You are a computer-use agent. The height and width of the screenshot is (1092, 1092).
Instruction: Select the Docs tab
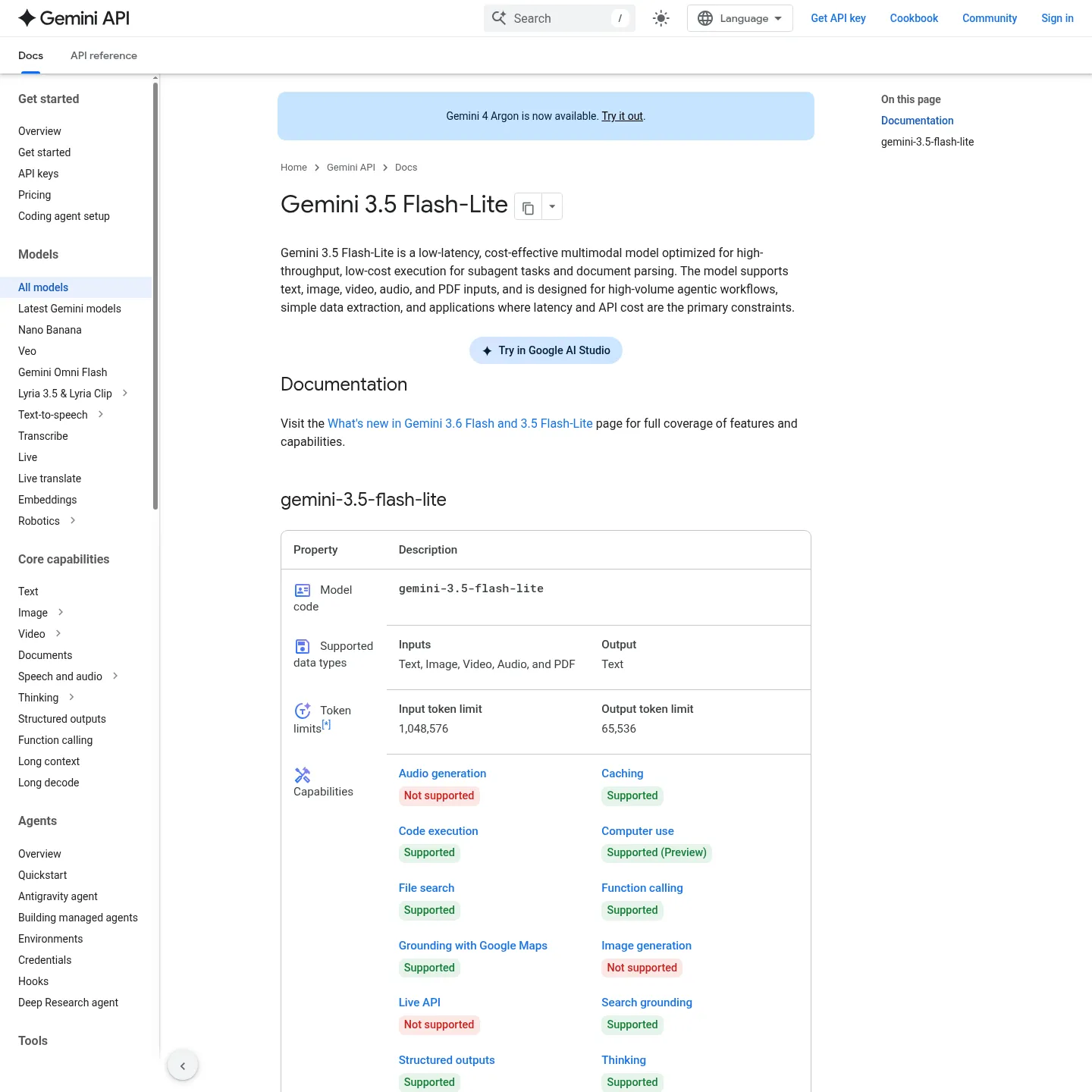pos(30,55)
